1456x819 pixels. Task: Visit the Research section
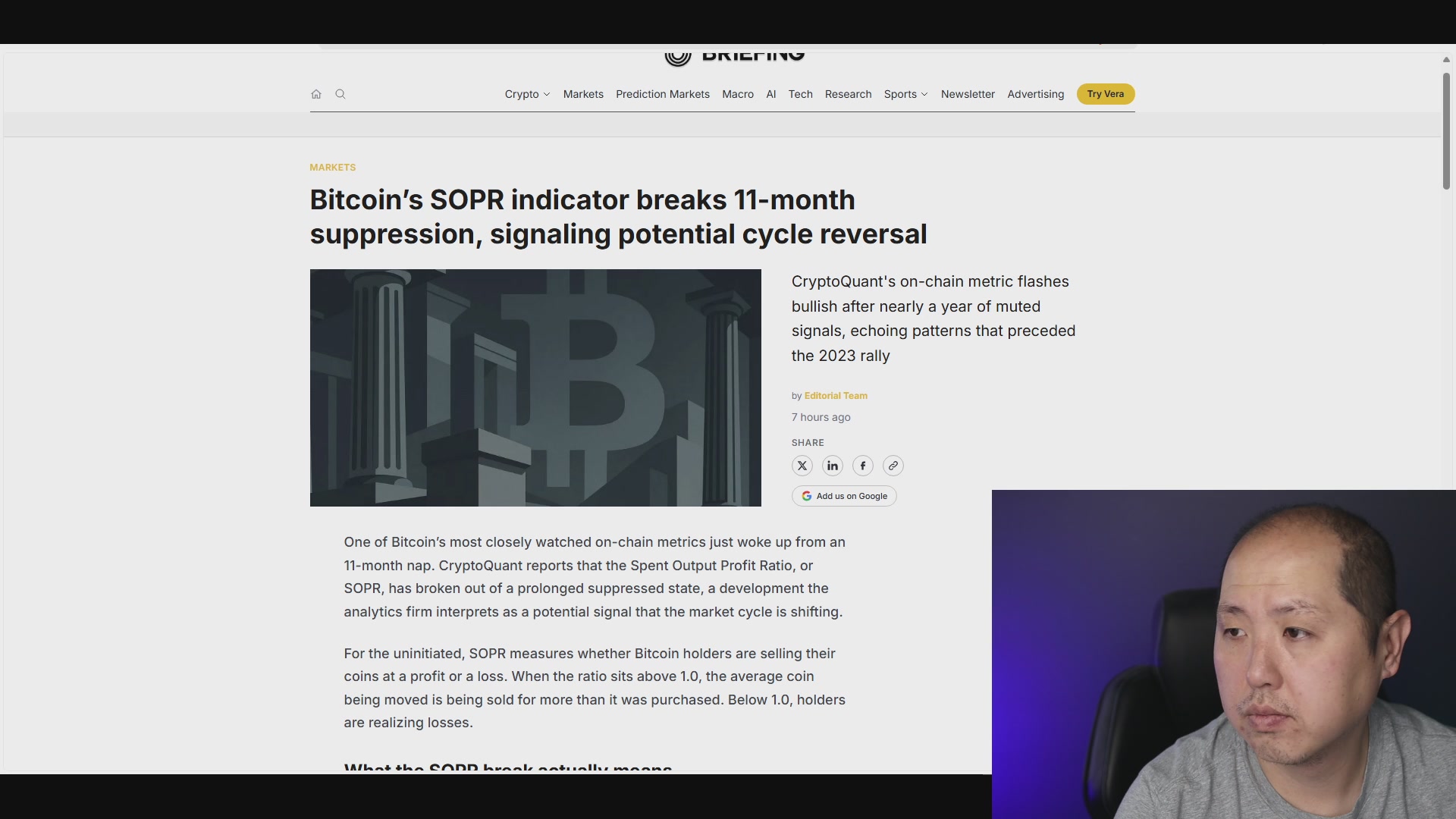click(848, 94)
